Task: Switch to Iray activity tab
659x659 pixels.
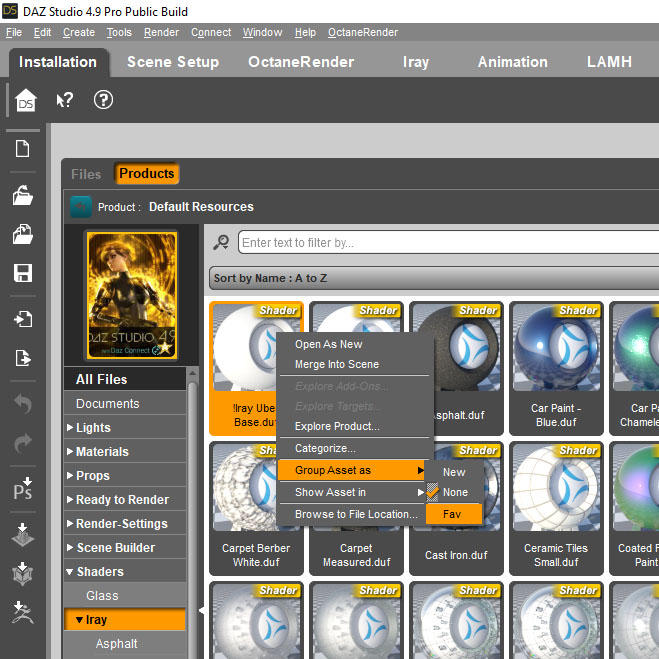Action: [416, 62]
